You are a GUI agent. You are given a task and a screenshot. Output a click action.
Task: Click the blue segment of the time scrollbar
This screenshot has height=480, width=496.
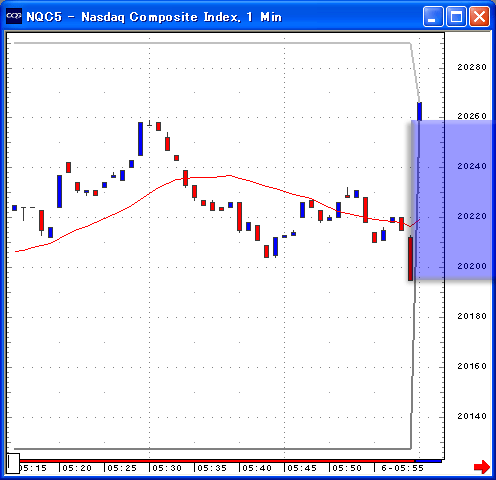[428, 461]
